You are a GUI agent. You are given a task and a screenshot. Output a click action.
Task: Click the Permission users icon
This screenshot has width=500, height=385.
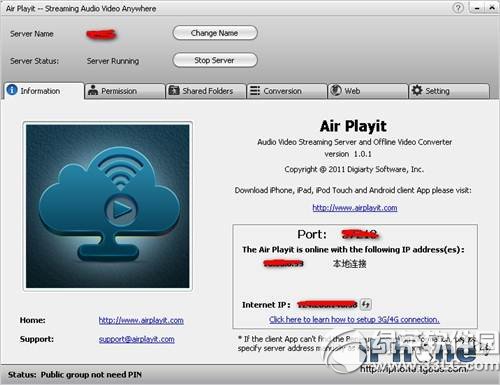pos(93,90)
